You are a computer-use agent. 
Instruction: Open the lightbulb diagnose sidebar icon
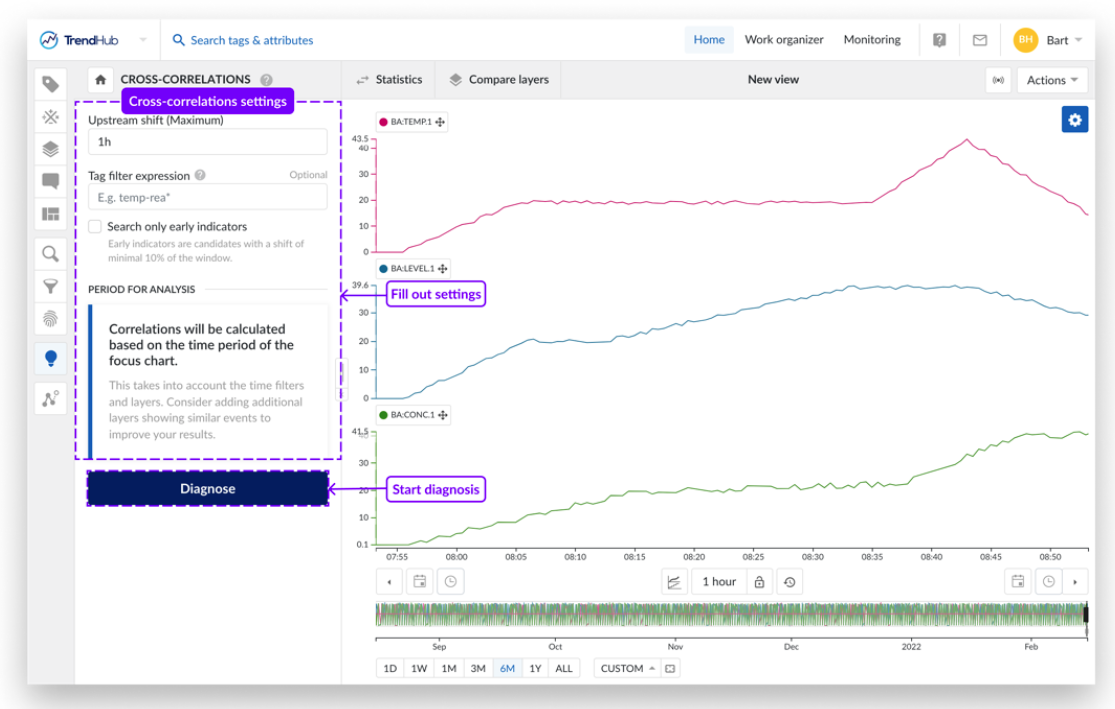point(50,358)
